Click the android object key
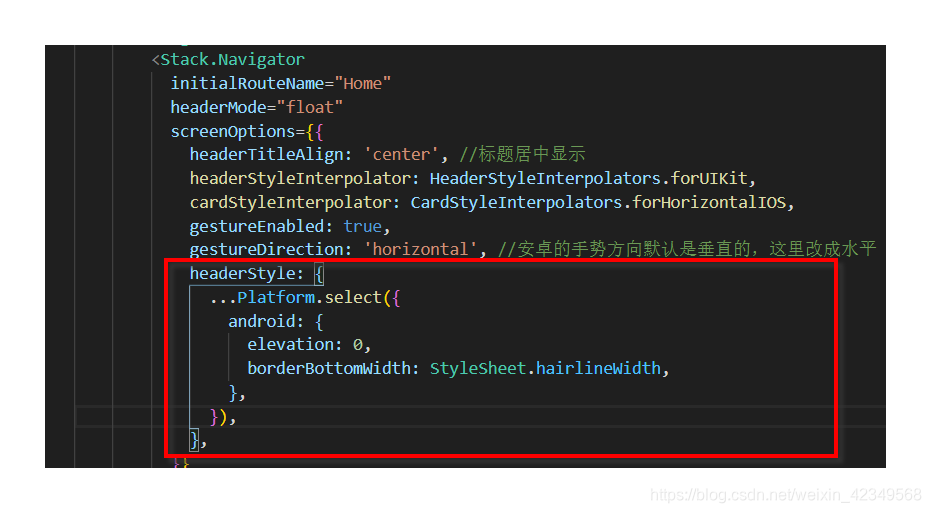931x513 pixels. tap(261, 321)
